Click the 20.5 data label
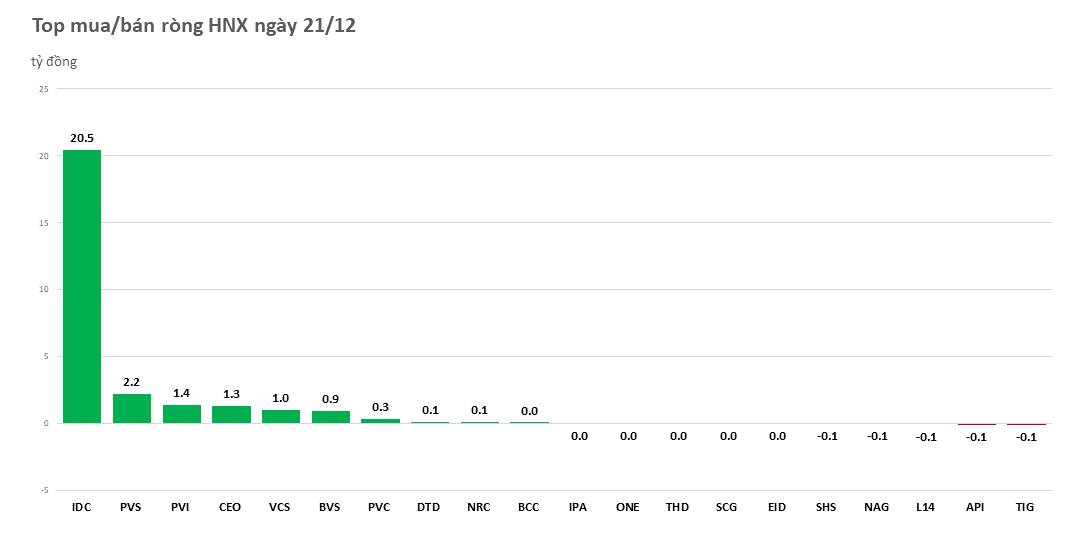 point(82,138)
